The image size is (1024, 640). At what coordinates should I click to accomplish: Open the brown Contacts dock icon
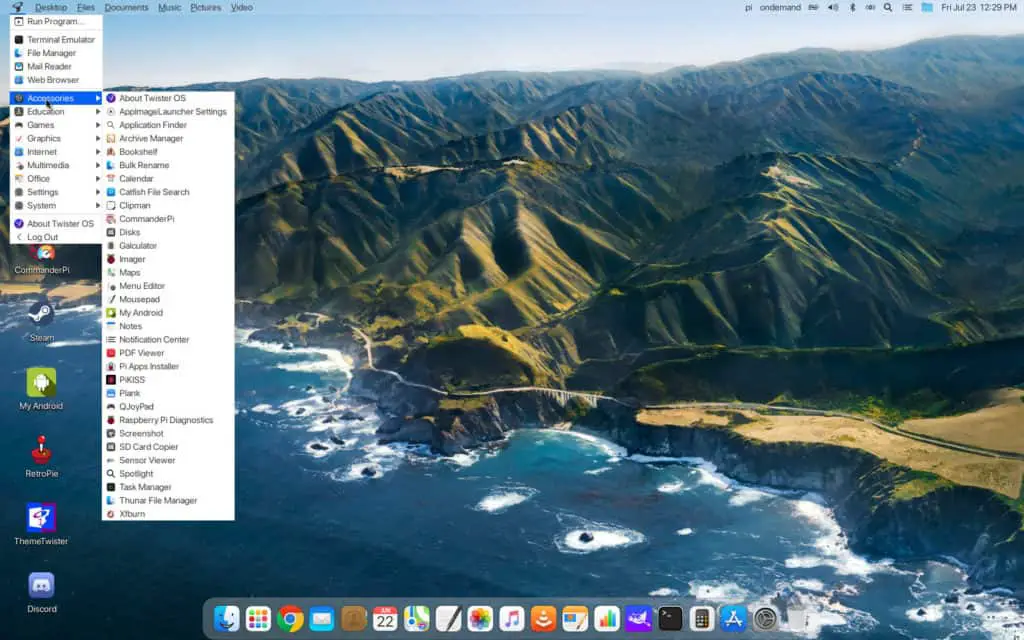point(353,618)
